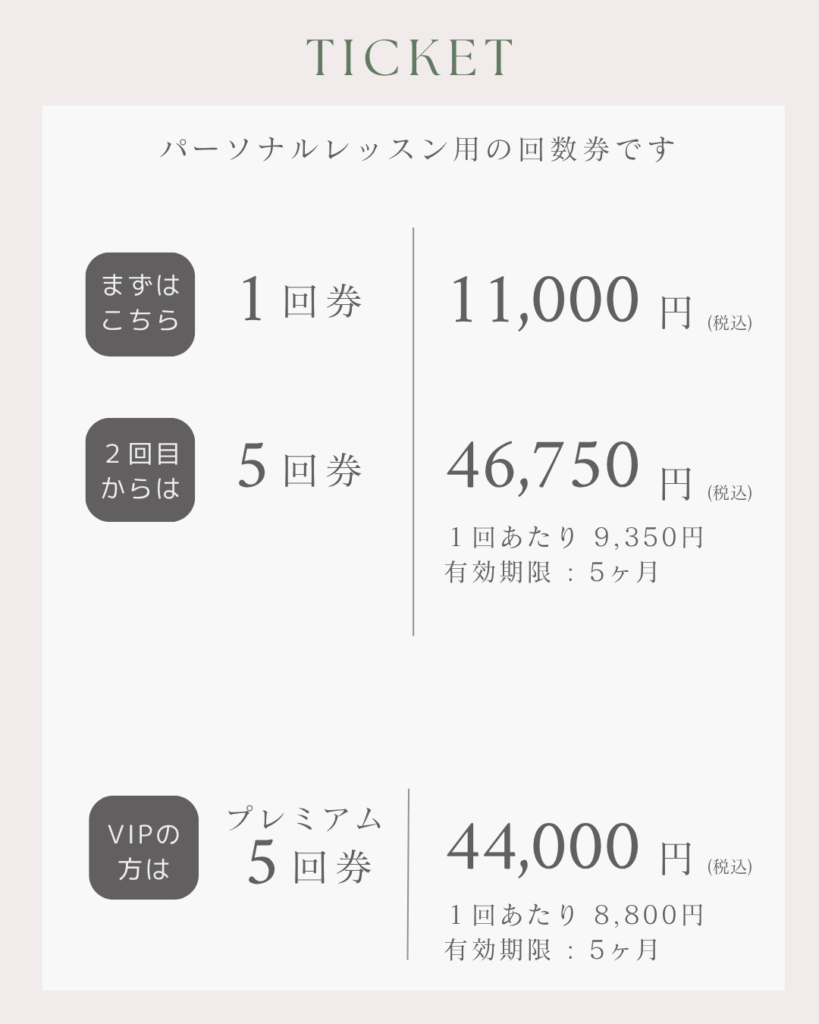Click the プレミアム label above 5回券
This screenshot has height=1024, width=819.
[304, 819]
